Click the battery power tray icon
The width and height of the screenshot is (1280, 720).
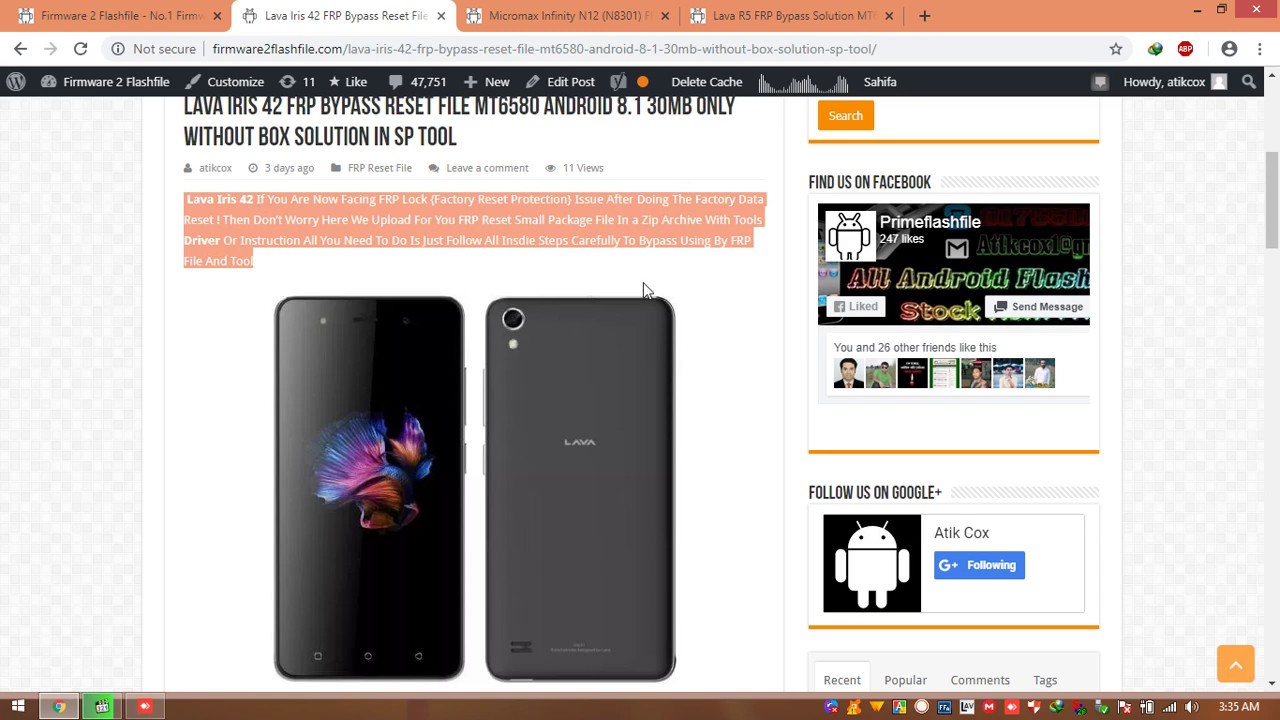(1147, 707)
